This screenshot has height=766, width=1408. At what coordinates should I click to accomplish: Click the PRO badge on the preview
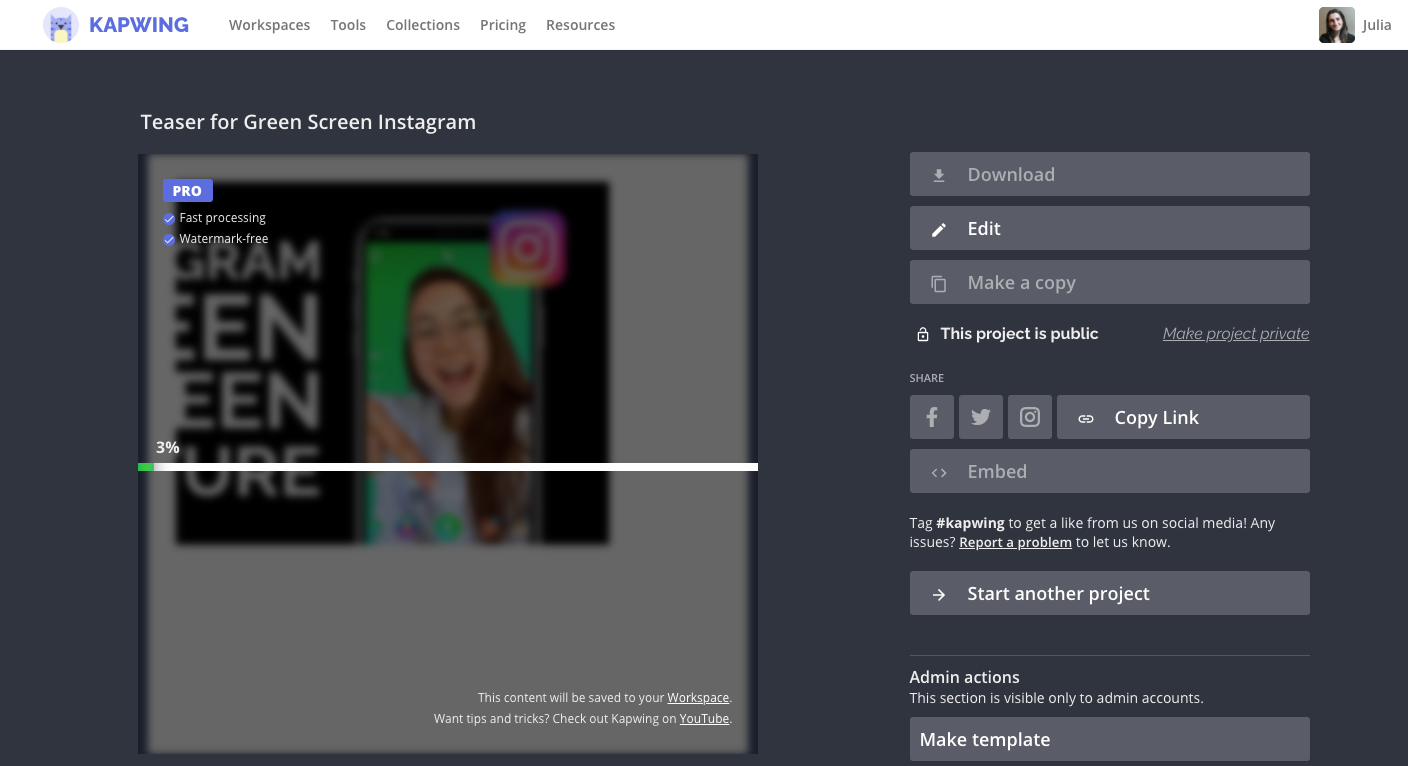[187, 191]
